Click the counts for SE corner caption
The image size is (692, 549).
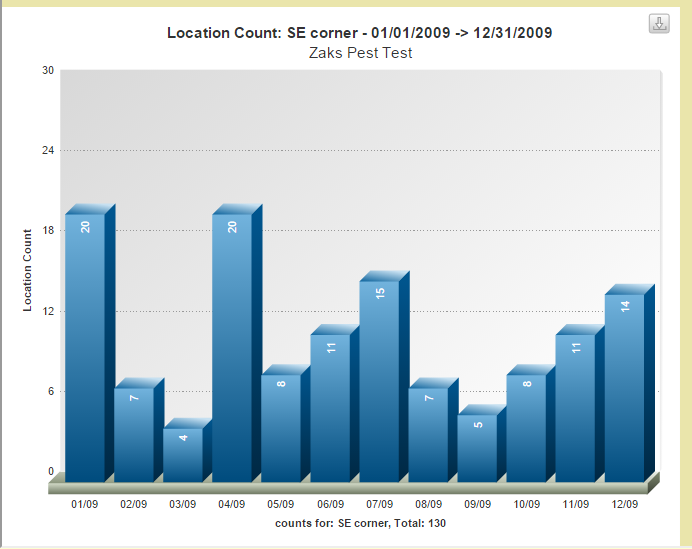pyautogui.click(x=360, y=523)
